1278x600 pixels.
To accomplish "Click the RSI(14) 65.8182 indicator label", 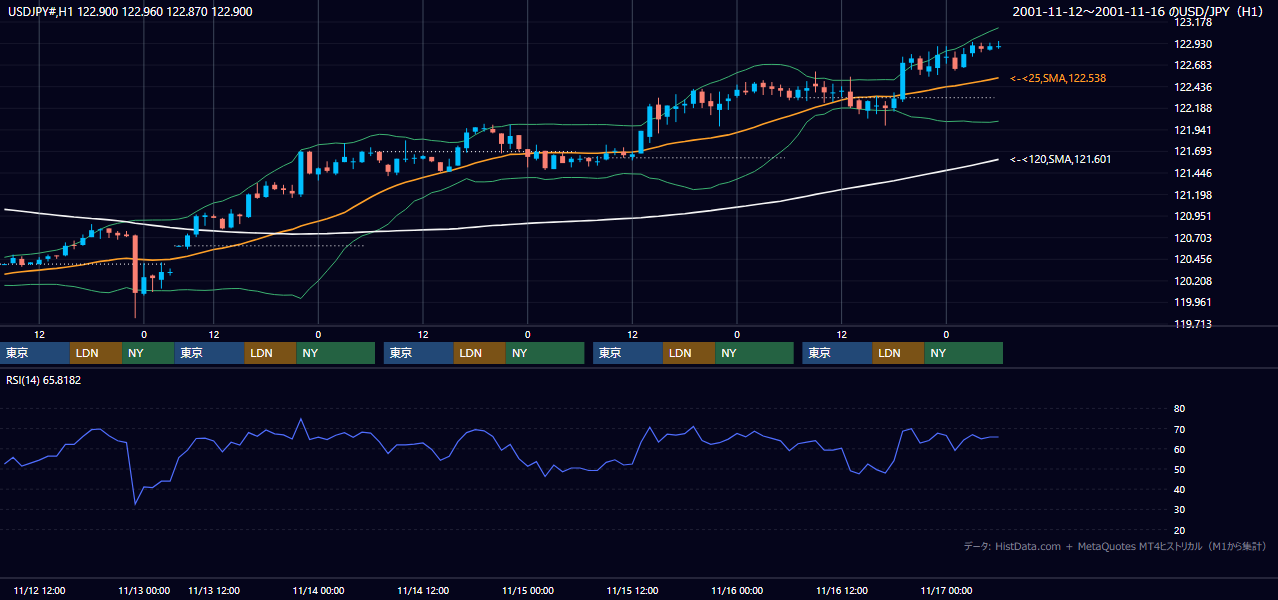I will tap(43, 380).
